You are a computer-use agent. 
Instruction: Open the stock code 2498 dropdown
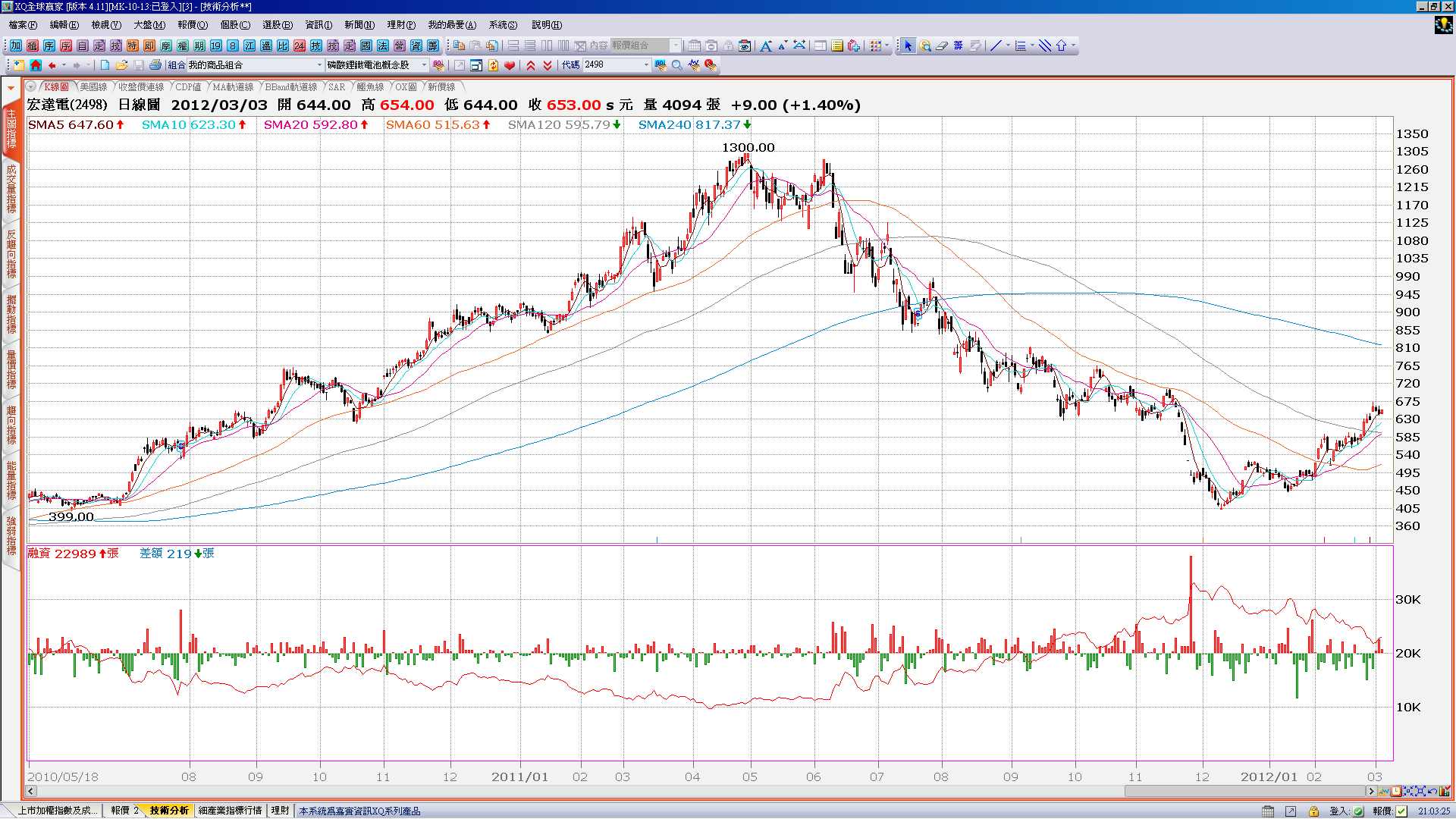click(x=646, y=65)
